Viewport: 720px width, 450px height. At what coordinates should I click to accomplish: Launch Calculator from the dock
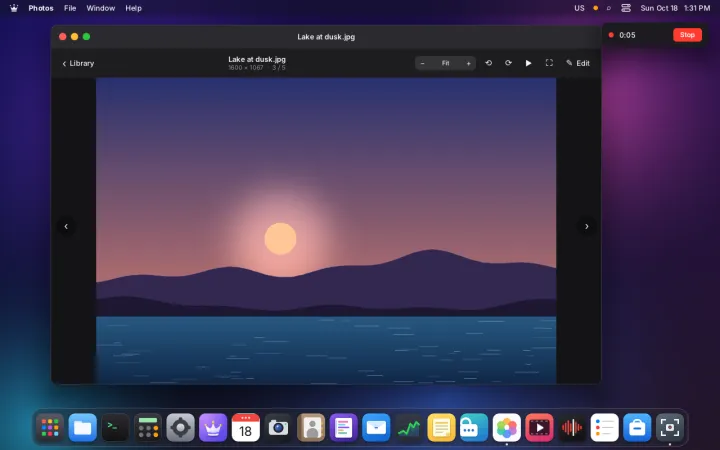coord(148,428)
